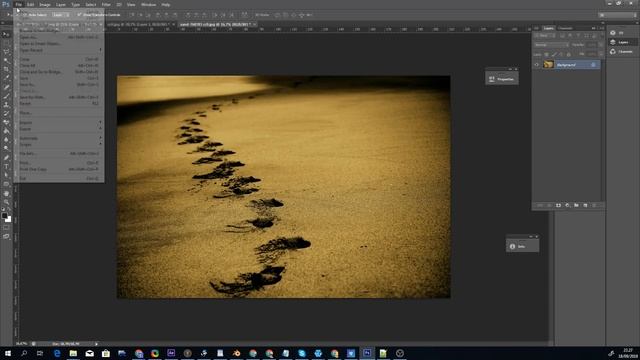640x360 pixels.
Task: Create new adjustment layer from panel footer
Action: (567, 205)
